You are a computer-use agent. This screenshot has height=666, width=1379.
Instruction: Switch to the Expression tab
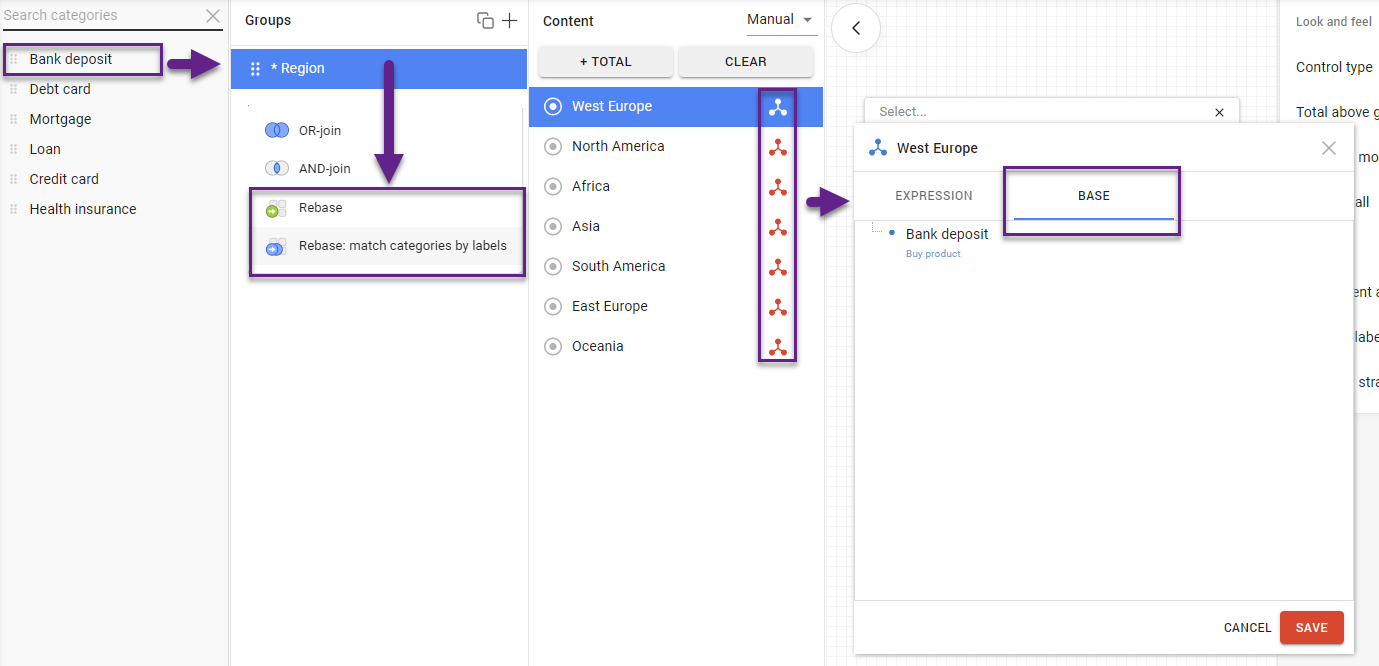click(x=933, y=196)
